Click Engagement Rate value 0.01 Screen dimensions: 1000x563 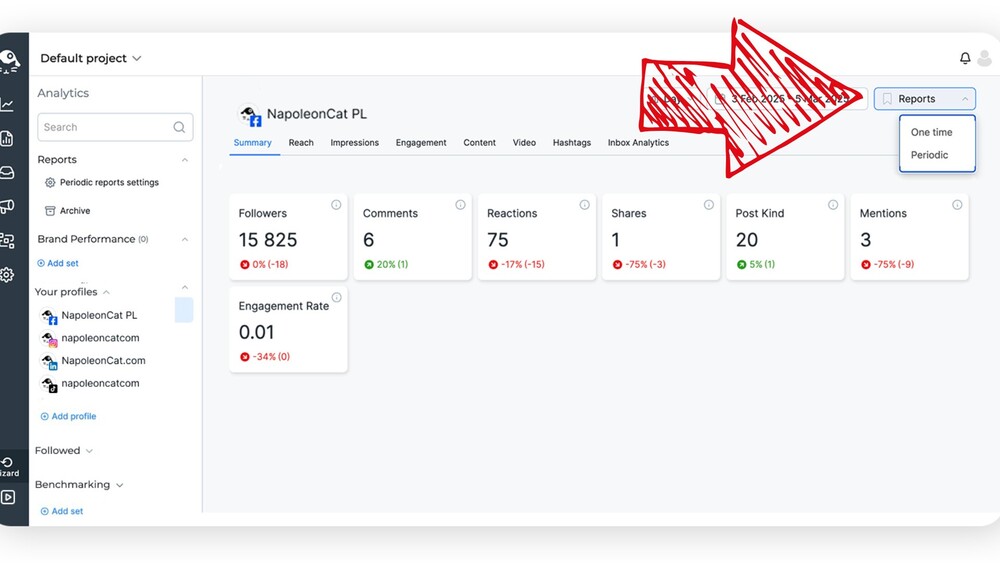[x=256, y=333]
